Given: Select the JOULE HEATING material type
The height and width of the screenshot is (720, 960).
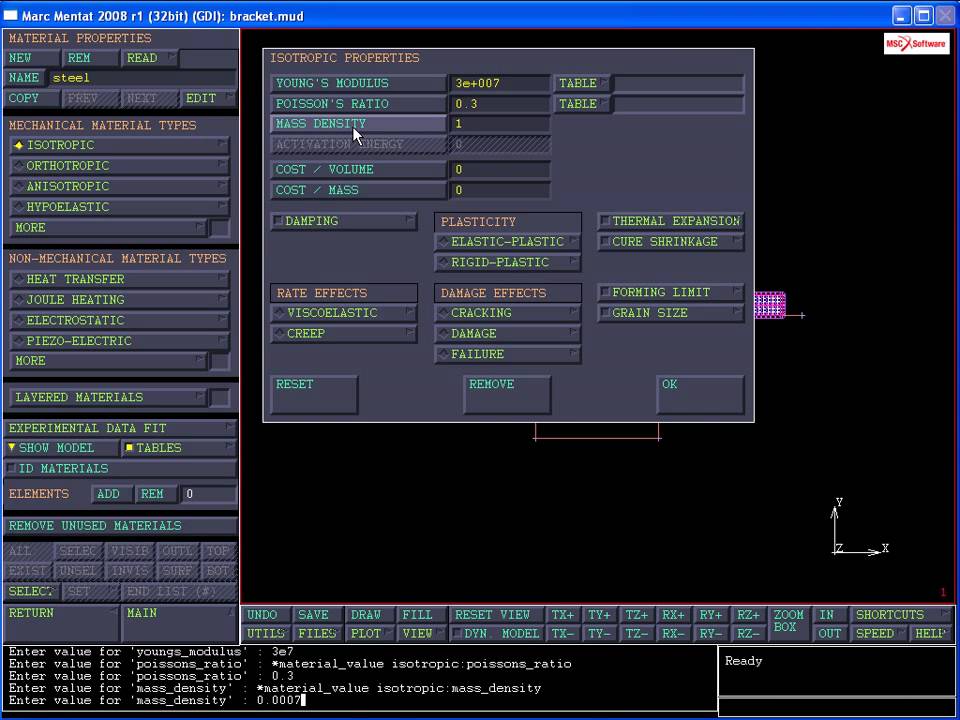Looking at the screenshot, I should pyautogui.click(x=119, y=300).
